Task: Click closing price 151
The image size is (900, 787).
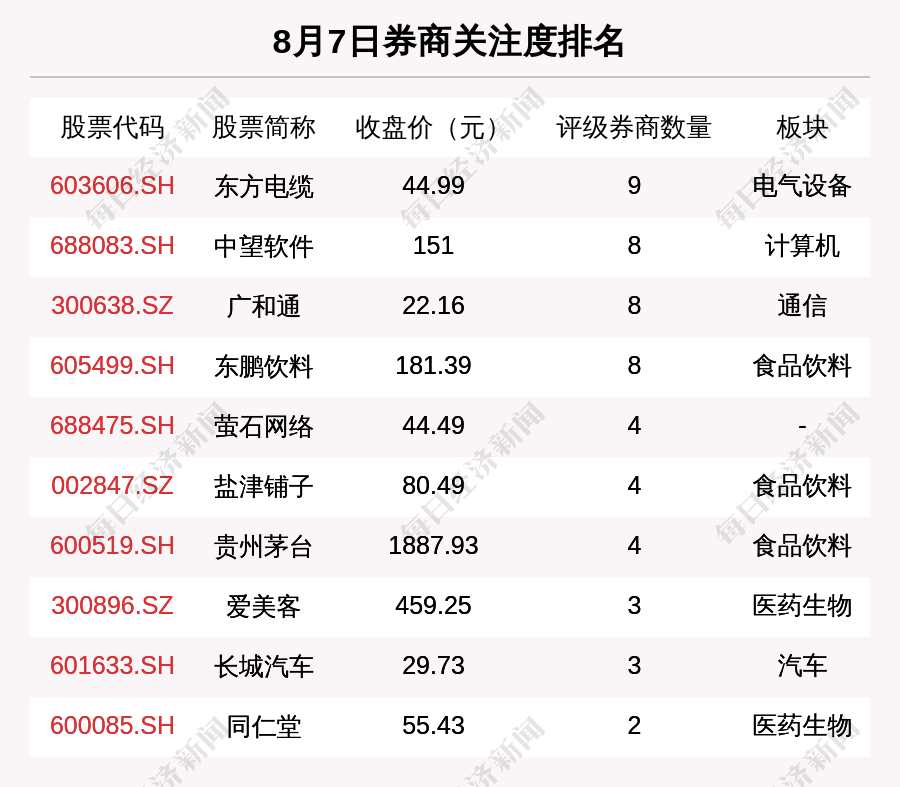Action: (x=433, y=246)
